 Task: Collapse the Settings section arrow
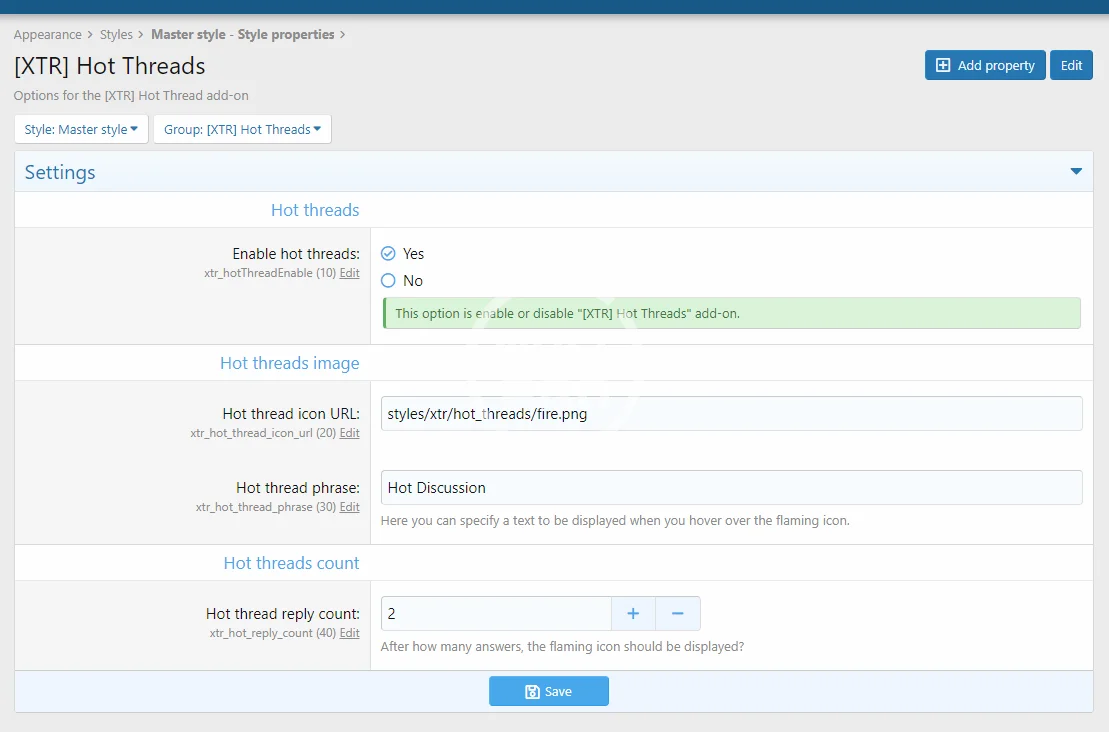(1076, 172)
